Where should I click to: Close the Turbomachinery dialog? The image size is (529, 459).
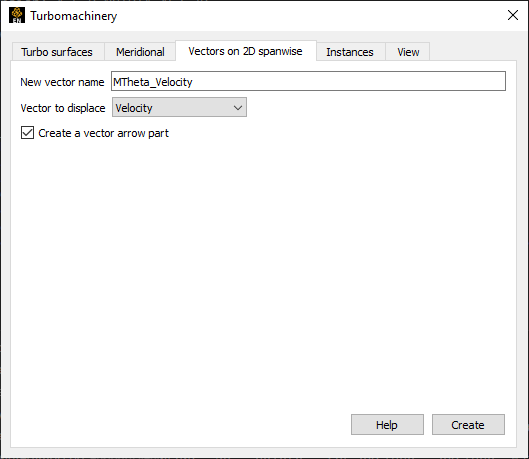coord(513,15)
